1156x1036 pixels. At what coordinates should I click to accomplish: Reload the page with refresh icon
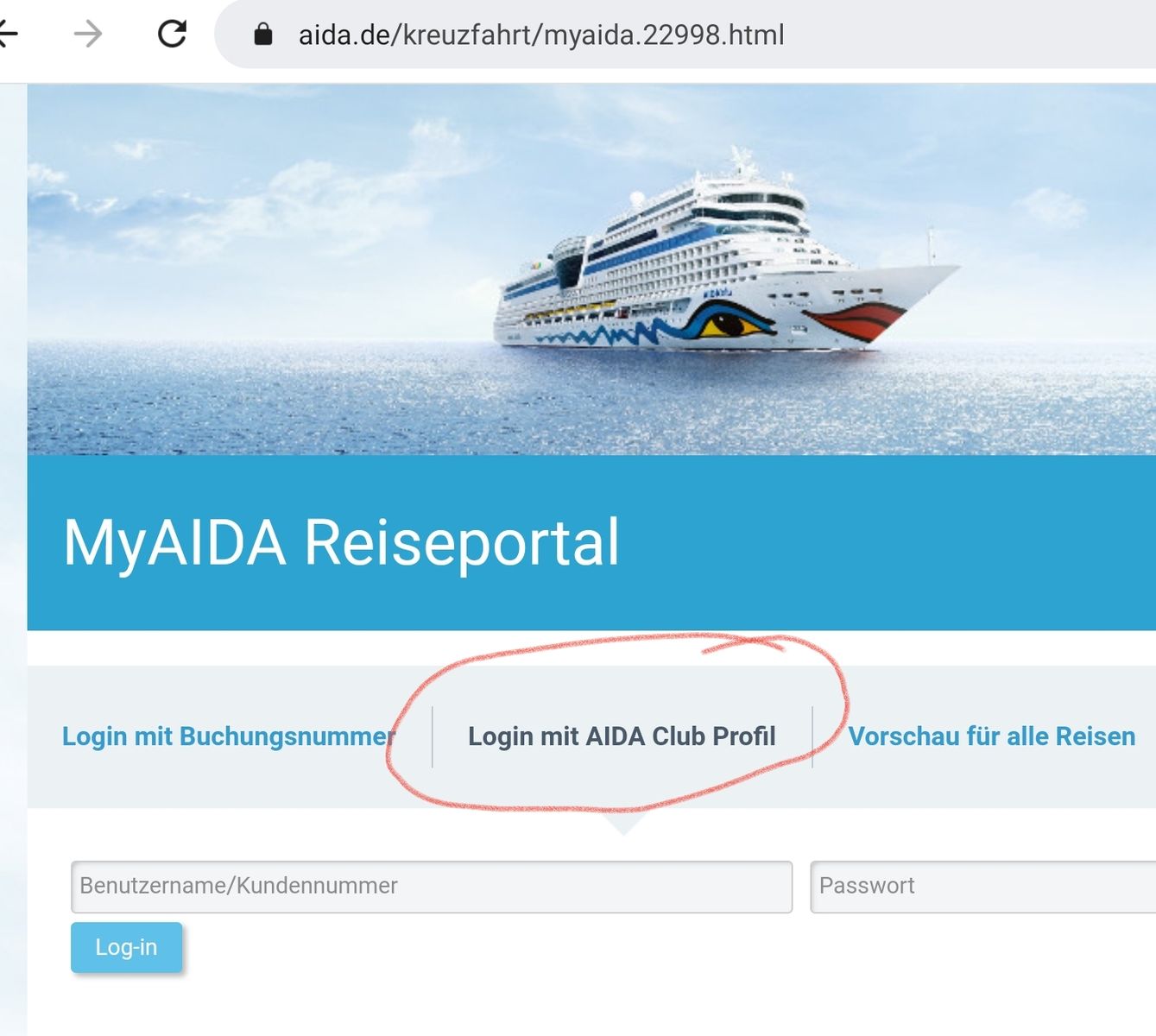172,35
